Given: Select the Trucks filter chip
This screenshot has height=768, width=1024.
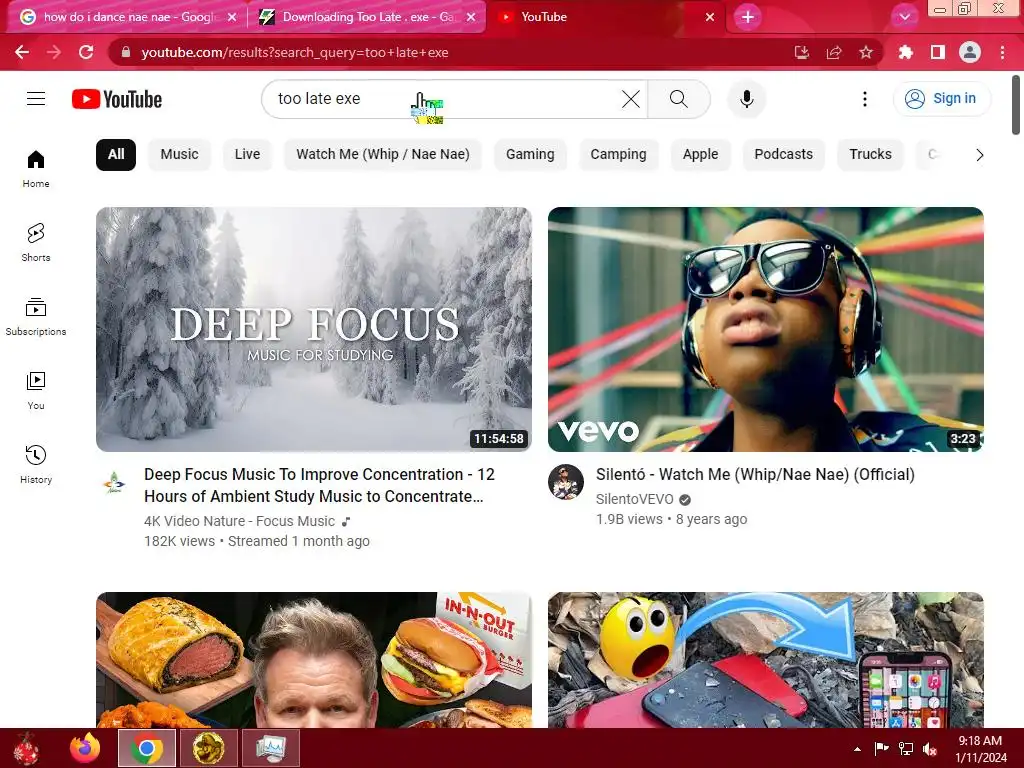Looking at the screenshot, I should pos(871,155).
